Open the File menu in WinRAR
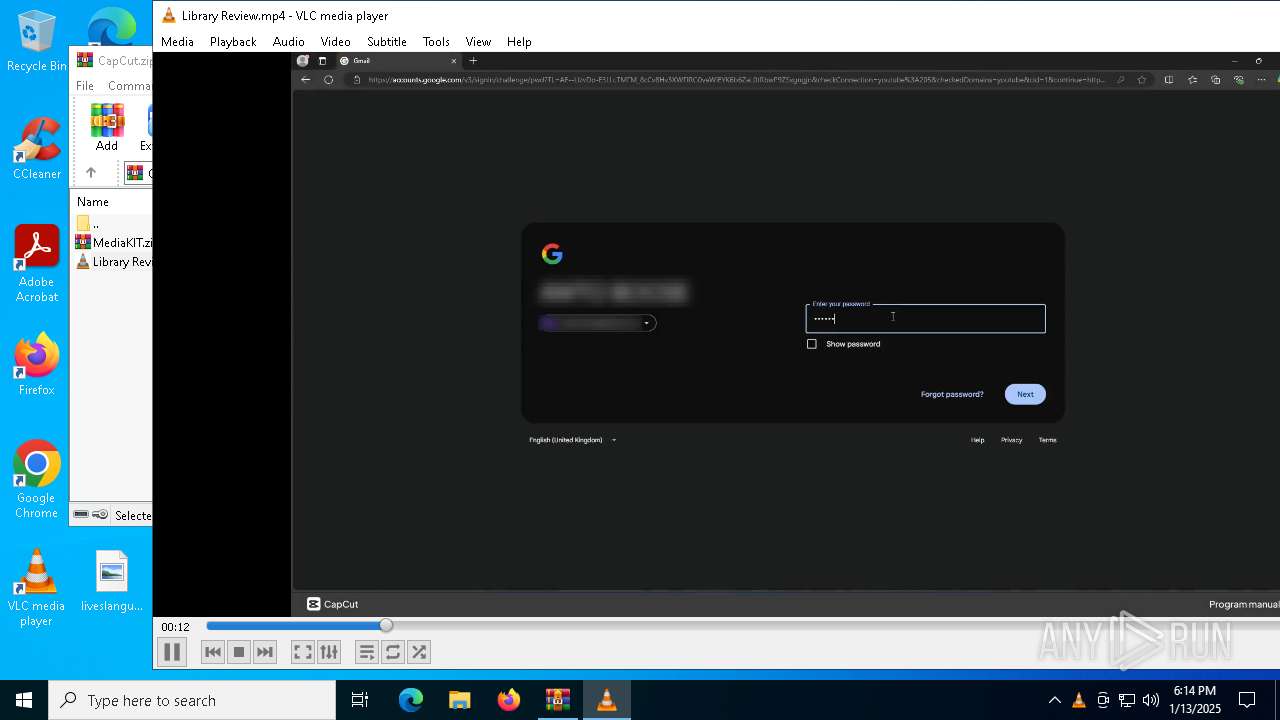The width and height of the screenshot is (1280, 720). point(85,86)
